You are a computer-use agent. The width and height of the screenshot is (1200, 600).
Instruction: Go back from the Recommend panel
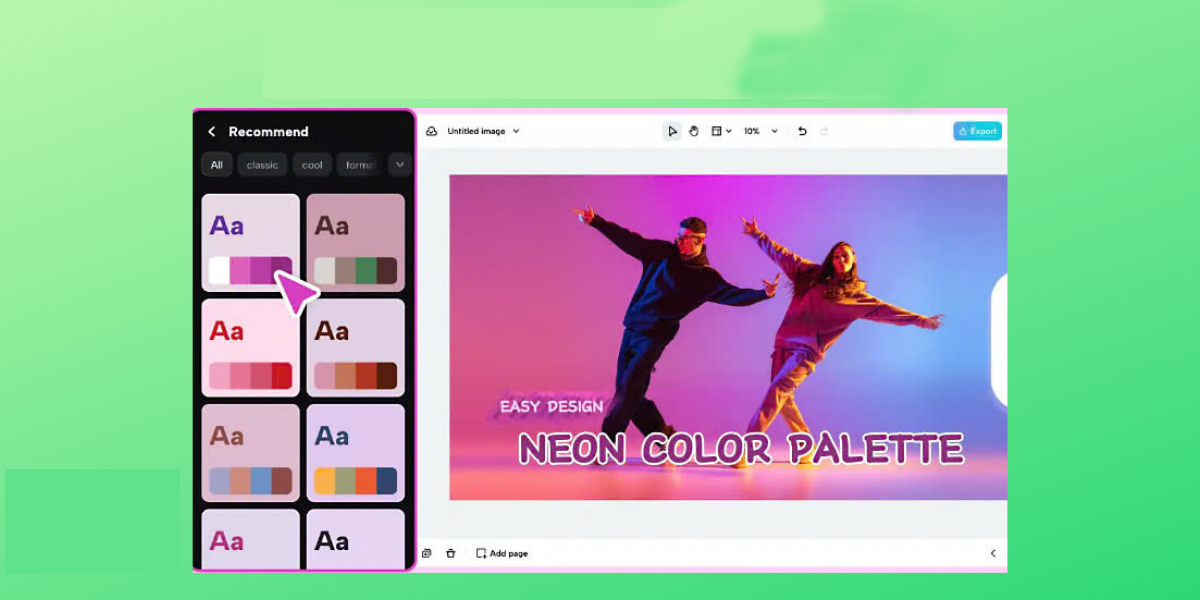(x=211, y=132)
